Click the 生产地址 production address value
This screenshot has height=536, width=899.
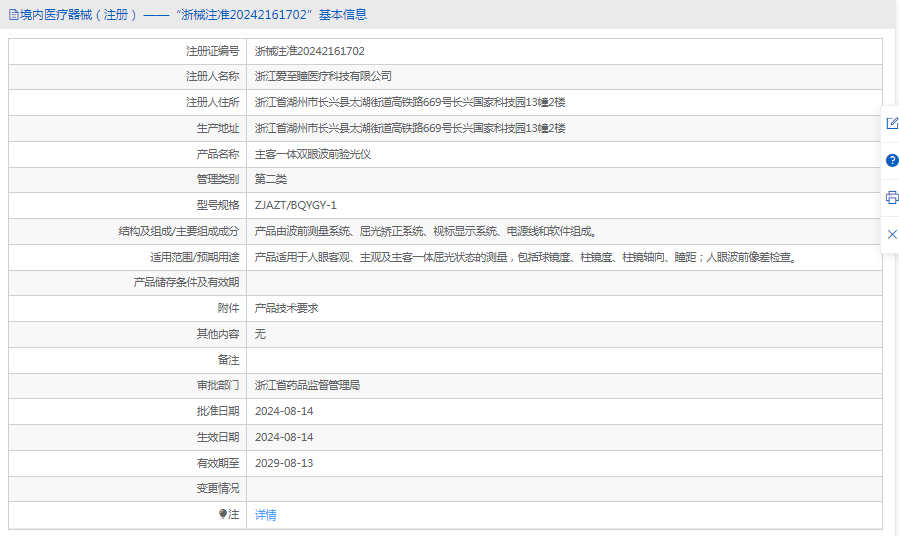pyautogui.click(x=410, y=128)
